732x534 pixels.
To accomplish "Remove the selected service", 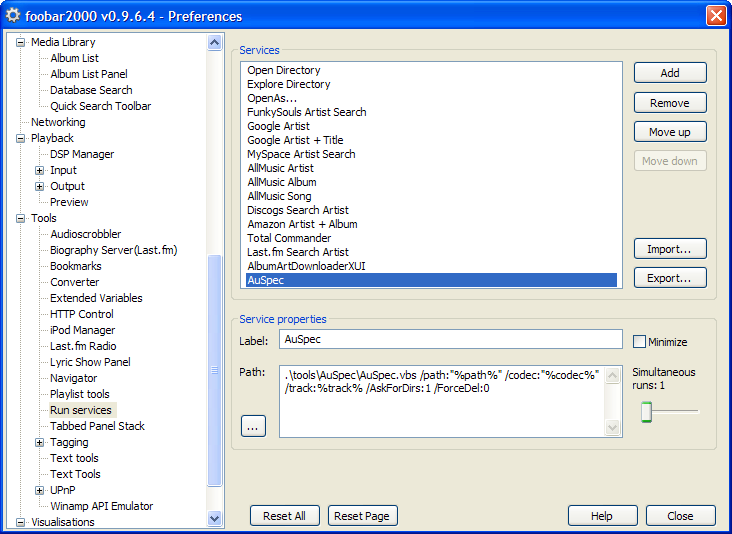I will coord(670,102).
